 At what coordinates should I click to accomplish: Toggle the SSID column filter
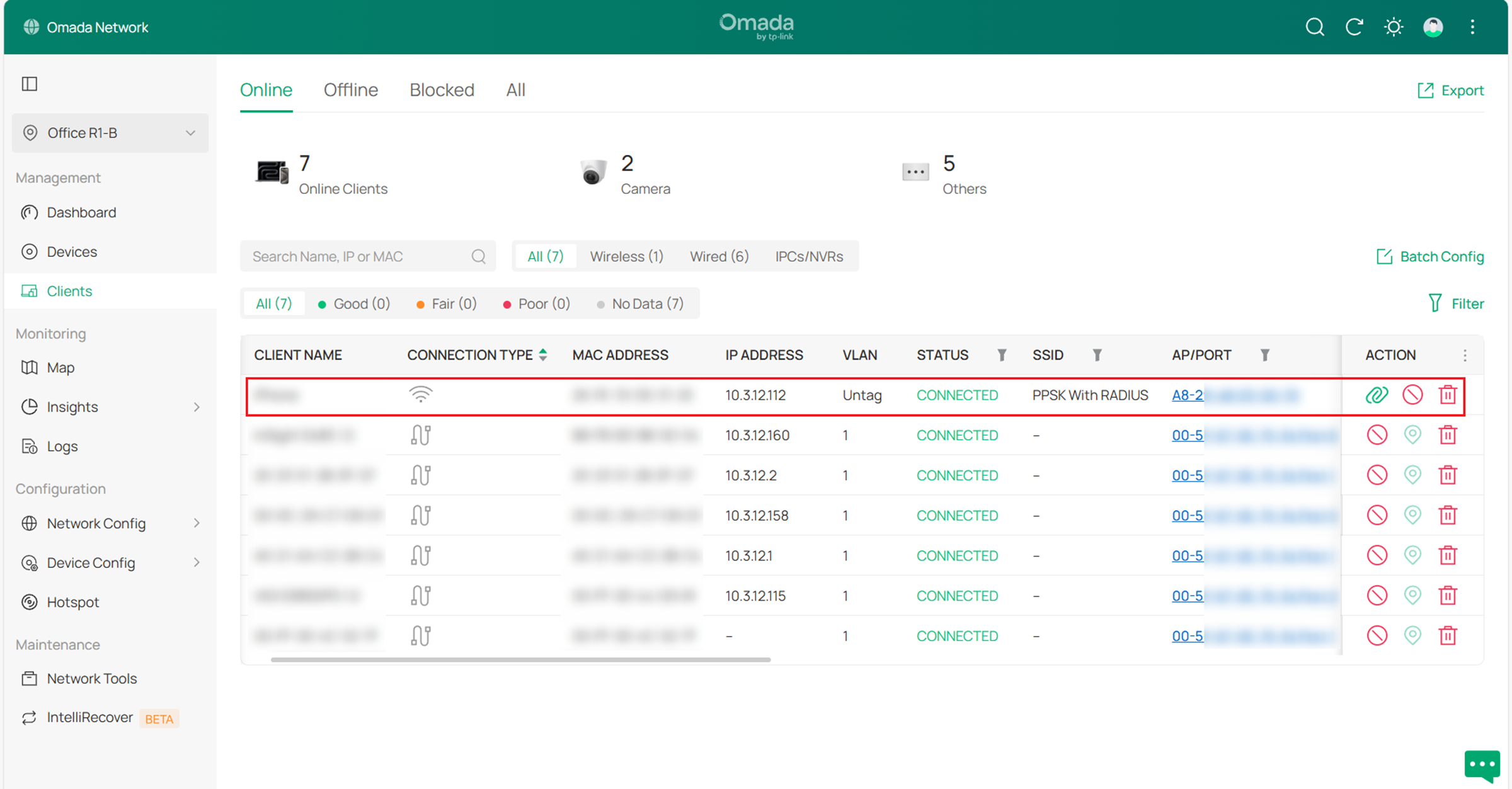point(1098,355)
